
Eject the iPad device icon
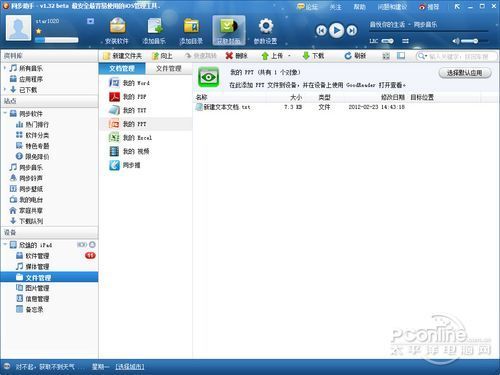(92, 245)
